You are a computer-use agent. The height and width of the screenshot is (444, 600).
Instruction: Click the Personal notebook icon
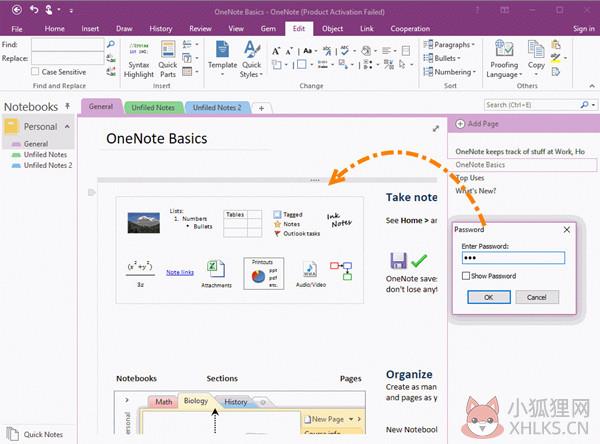[x=11, y=127]
